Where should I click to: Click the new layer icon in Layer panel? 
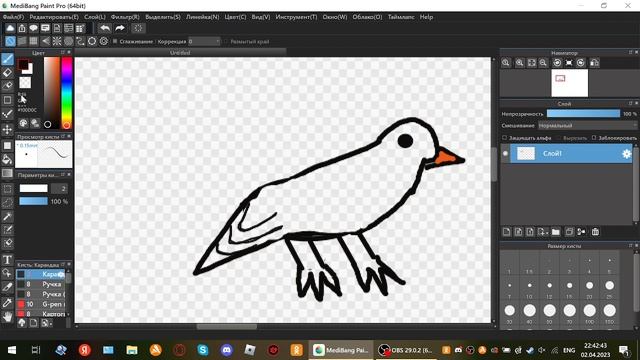pos(507,232)
